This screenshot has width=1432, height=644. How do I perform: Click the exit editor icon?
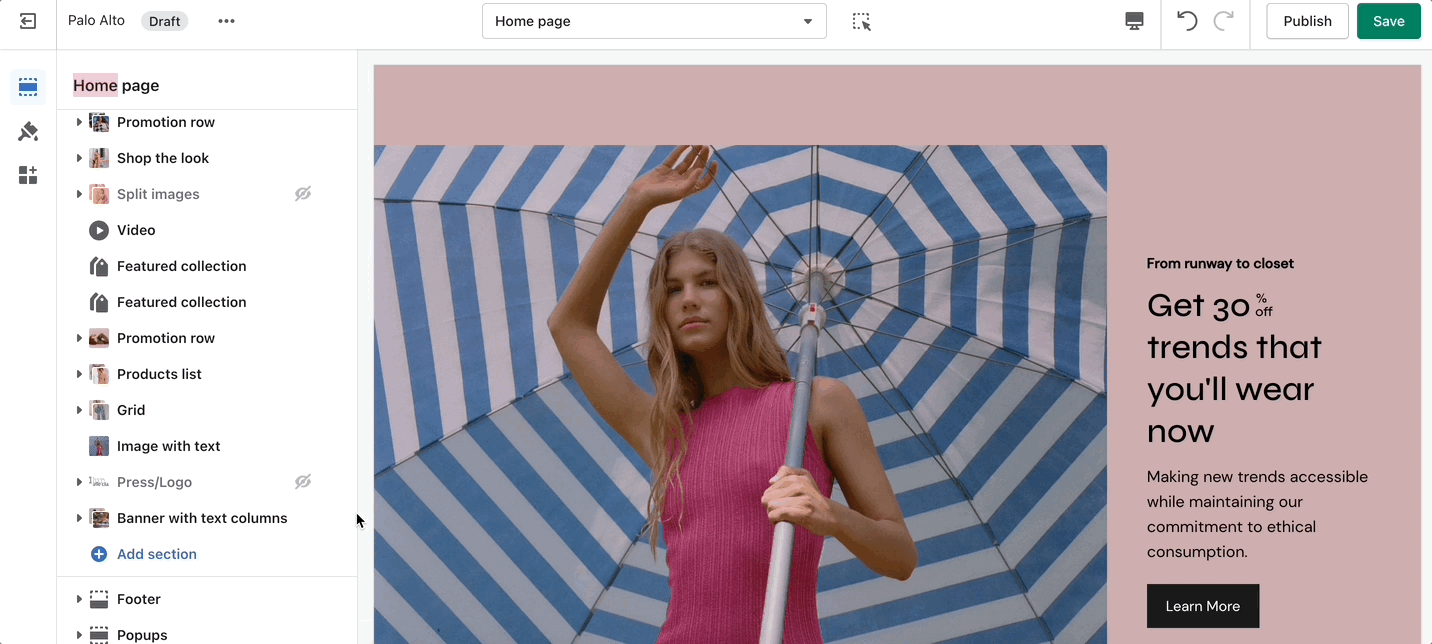[28, 21]
